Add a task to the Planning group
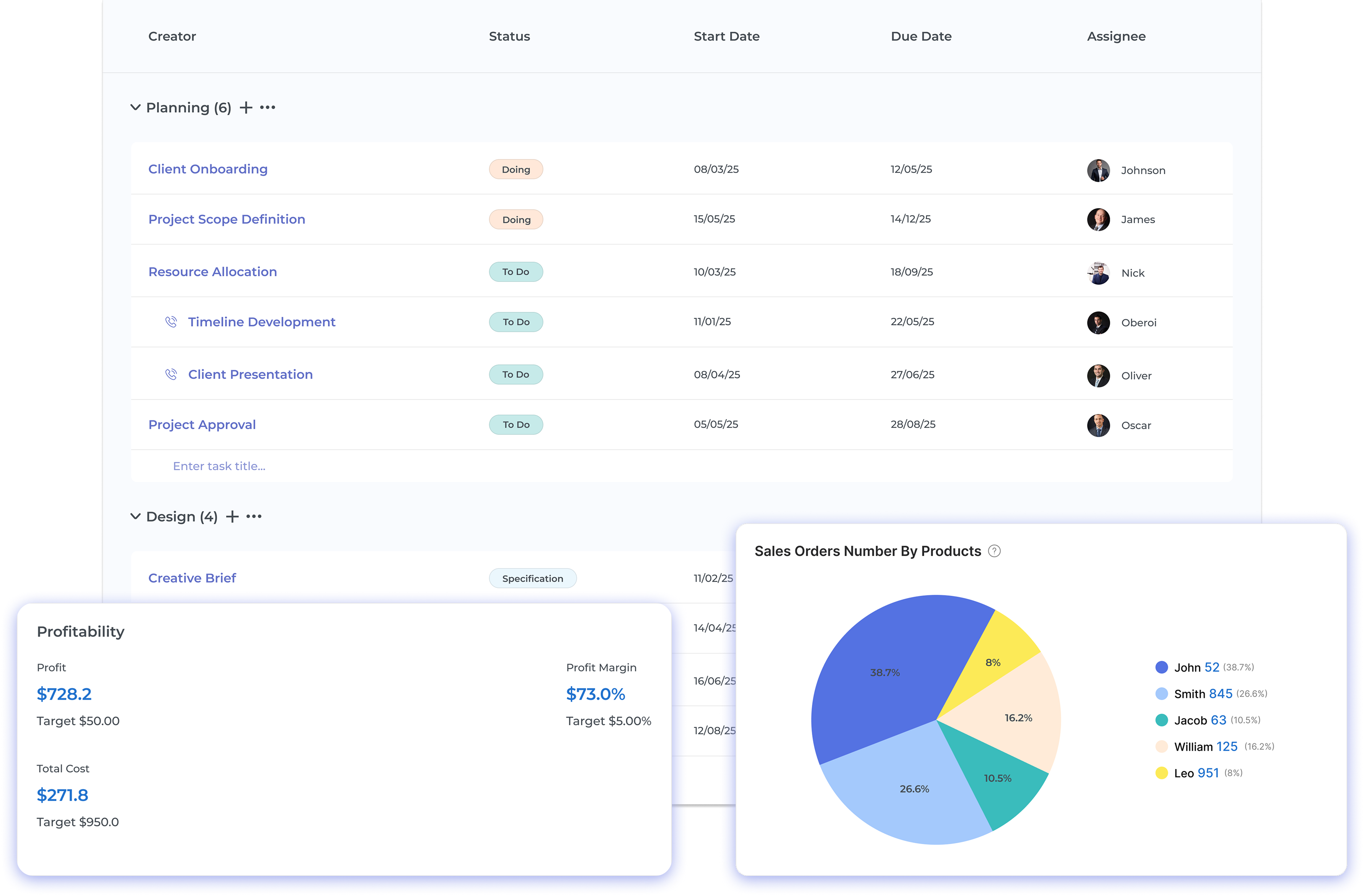The image size is (1364, 896). pos(246,107)
